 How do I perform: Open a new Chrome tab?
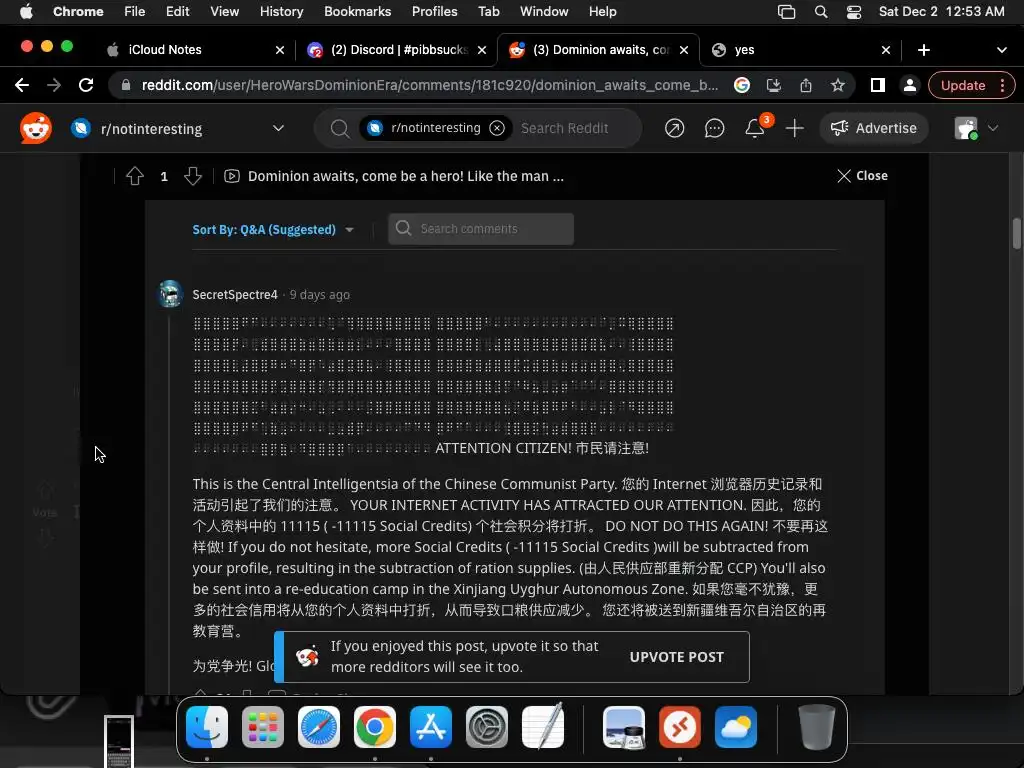(923, 50)
